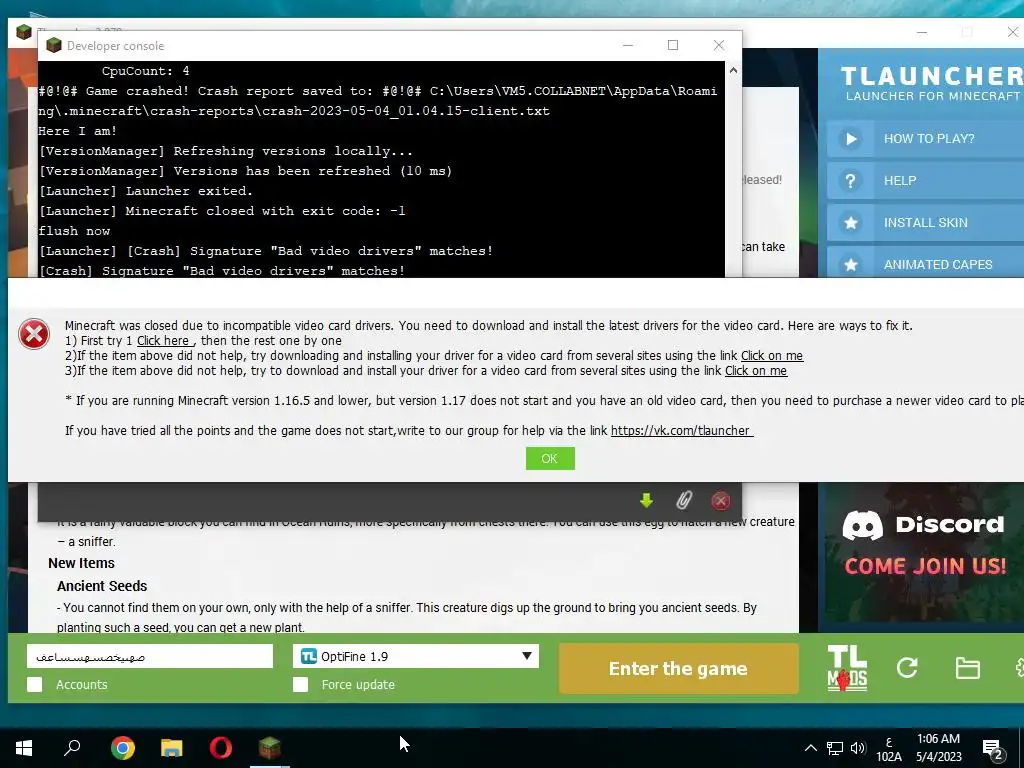Click the username input field

pyautogui.click(x=150, y=656)
